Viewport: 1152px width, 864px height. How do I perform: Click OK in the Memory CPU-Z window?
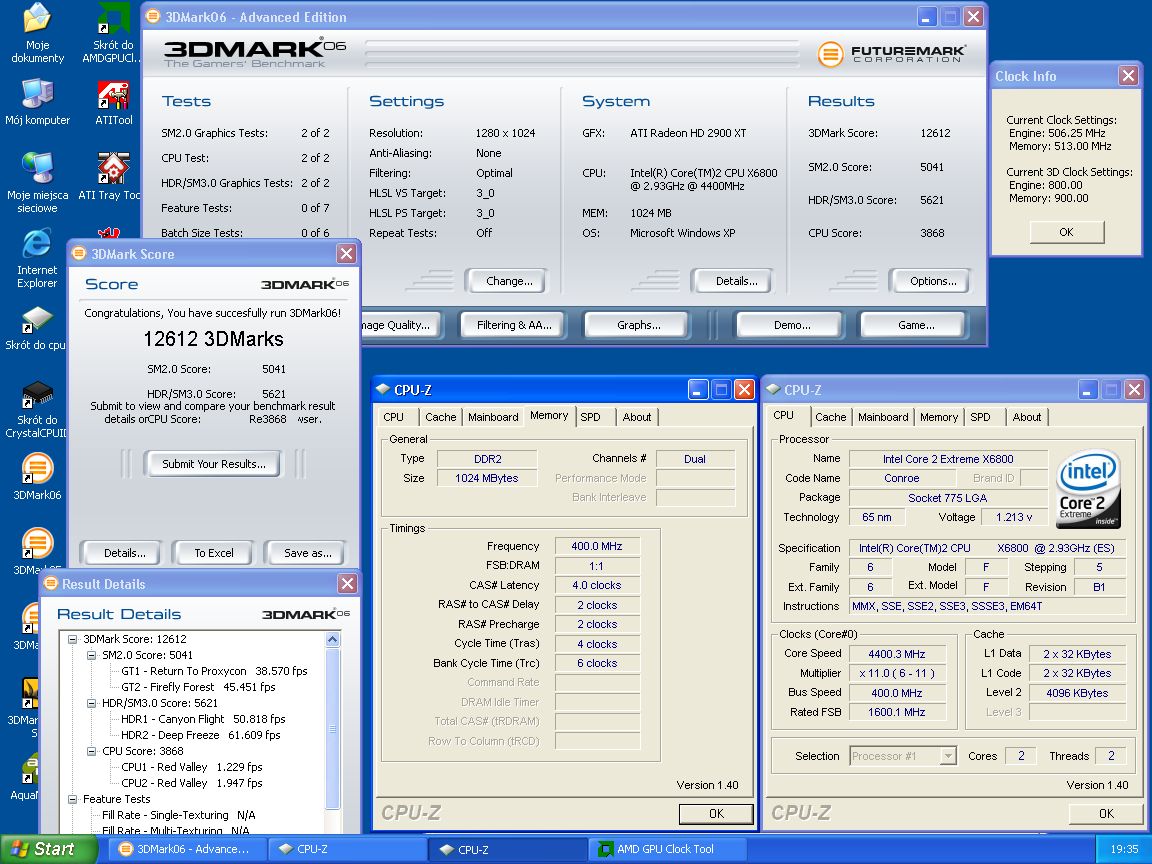tap(716, 813)
